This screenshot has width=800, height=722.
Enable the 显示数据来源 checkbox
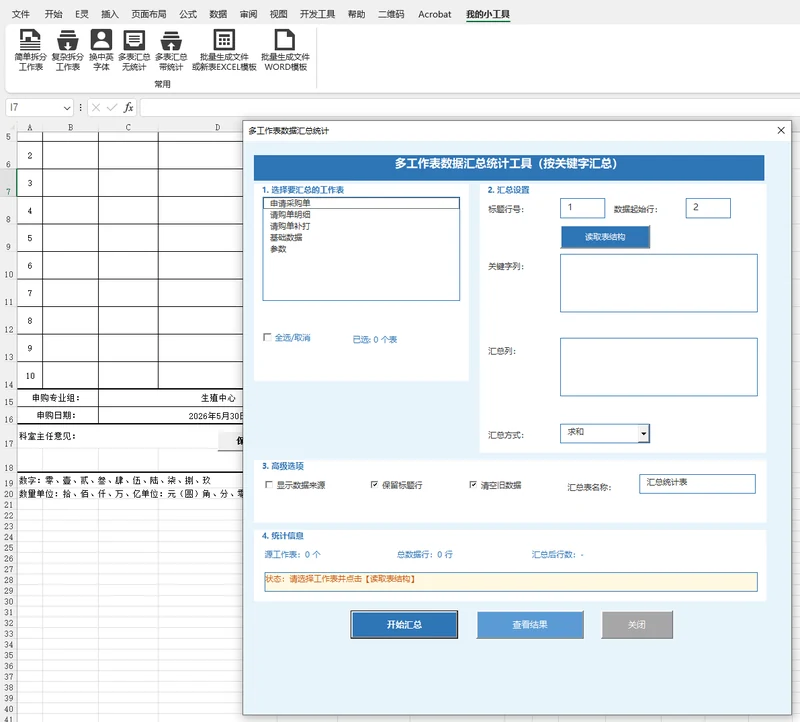[269, 485]
